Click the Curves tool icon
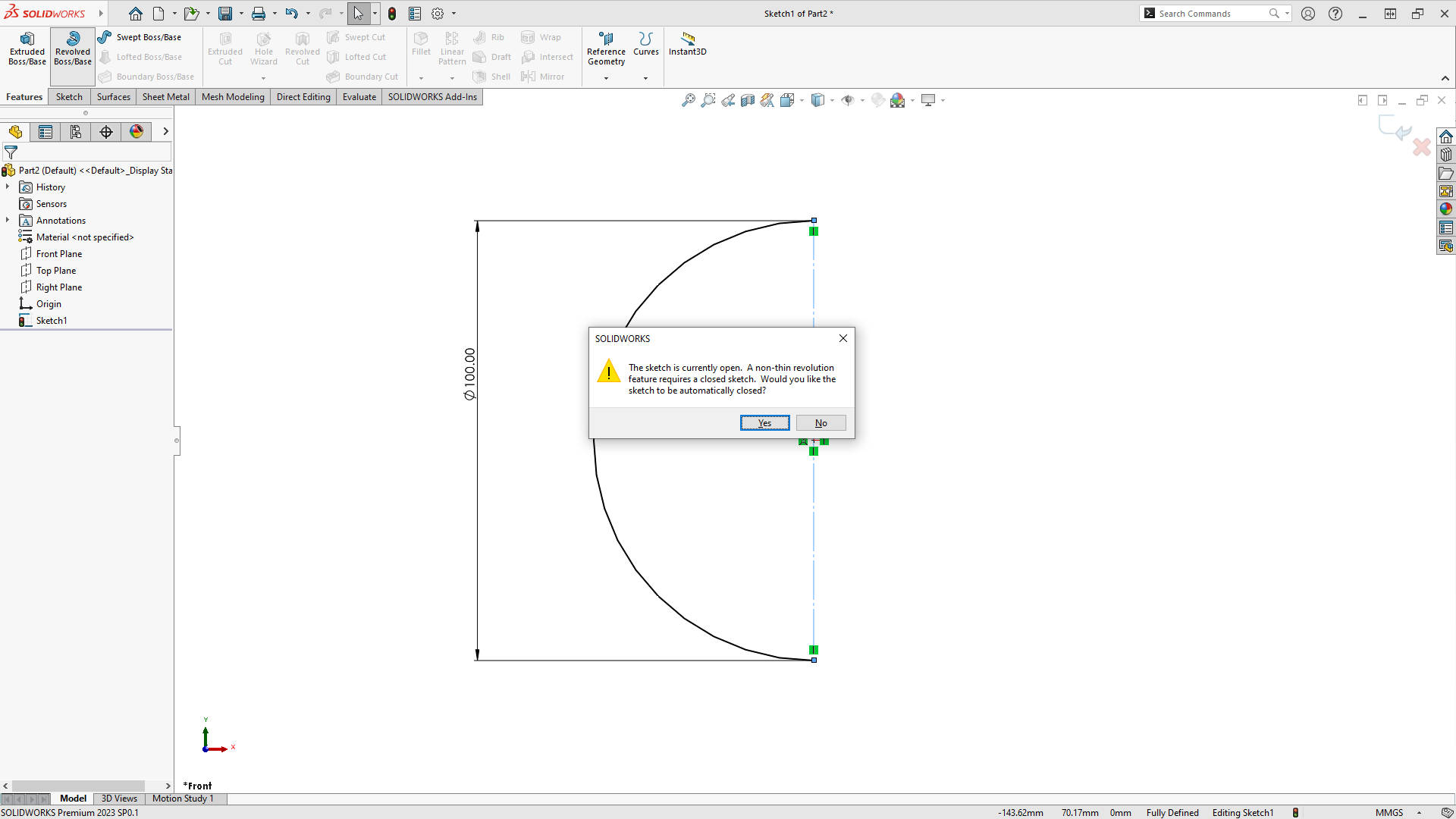 point(645,39)
